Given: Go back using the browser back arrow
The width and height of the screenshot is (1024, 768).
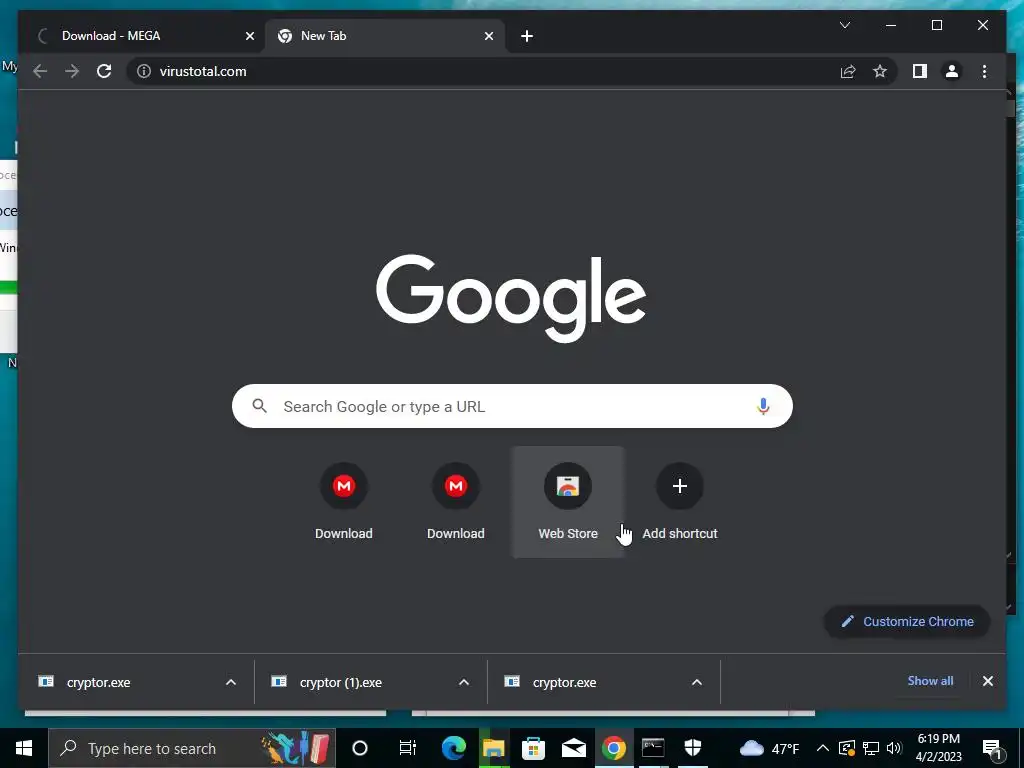Looking at the screenshot, I should pos(40,71).
